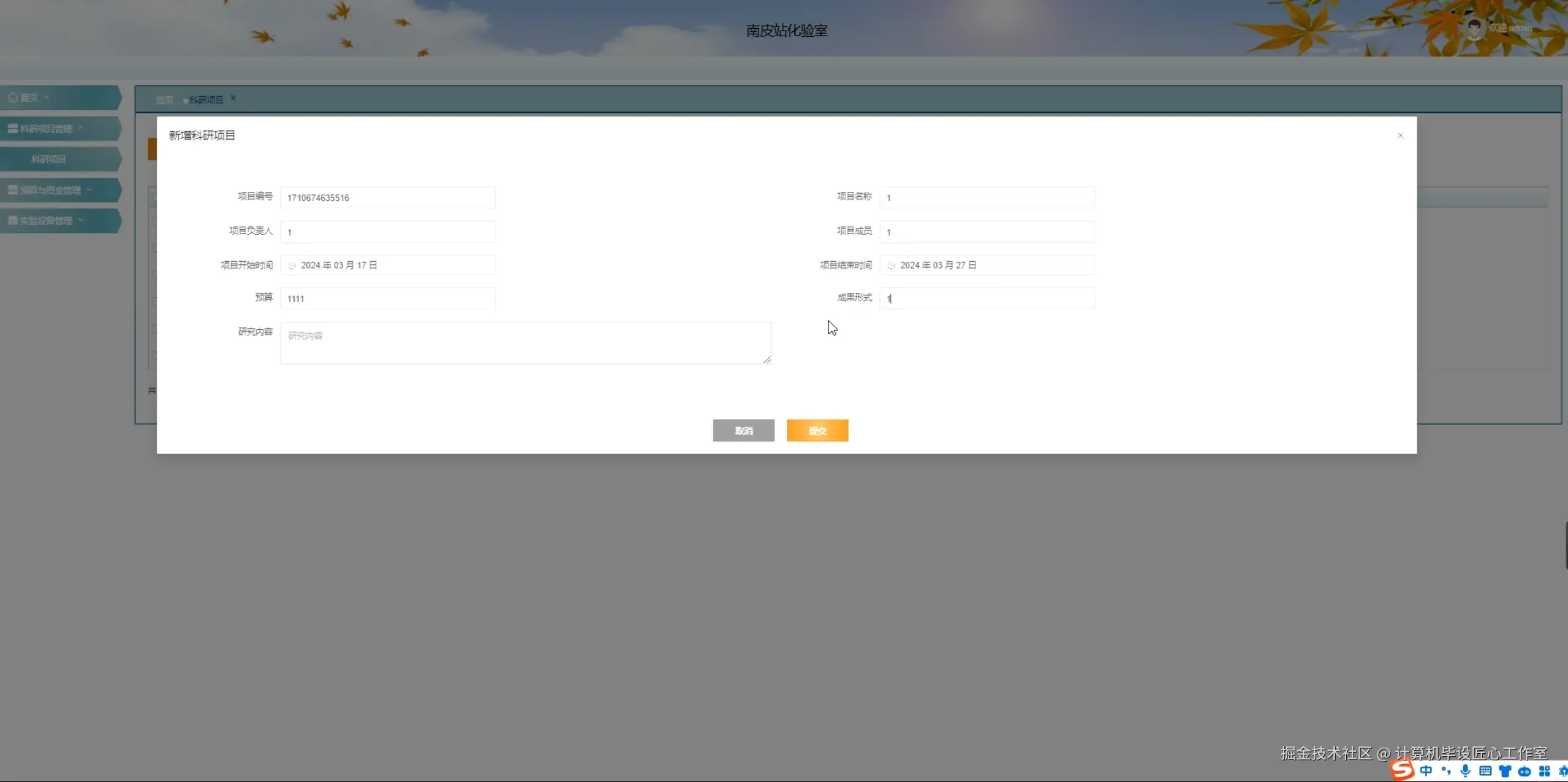Toggle Chinese/English input mode 中
Image resolution: width=1568 pixels, height=782 pixels.
coord(1426,771)
